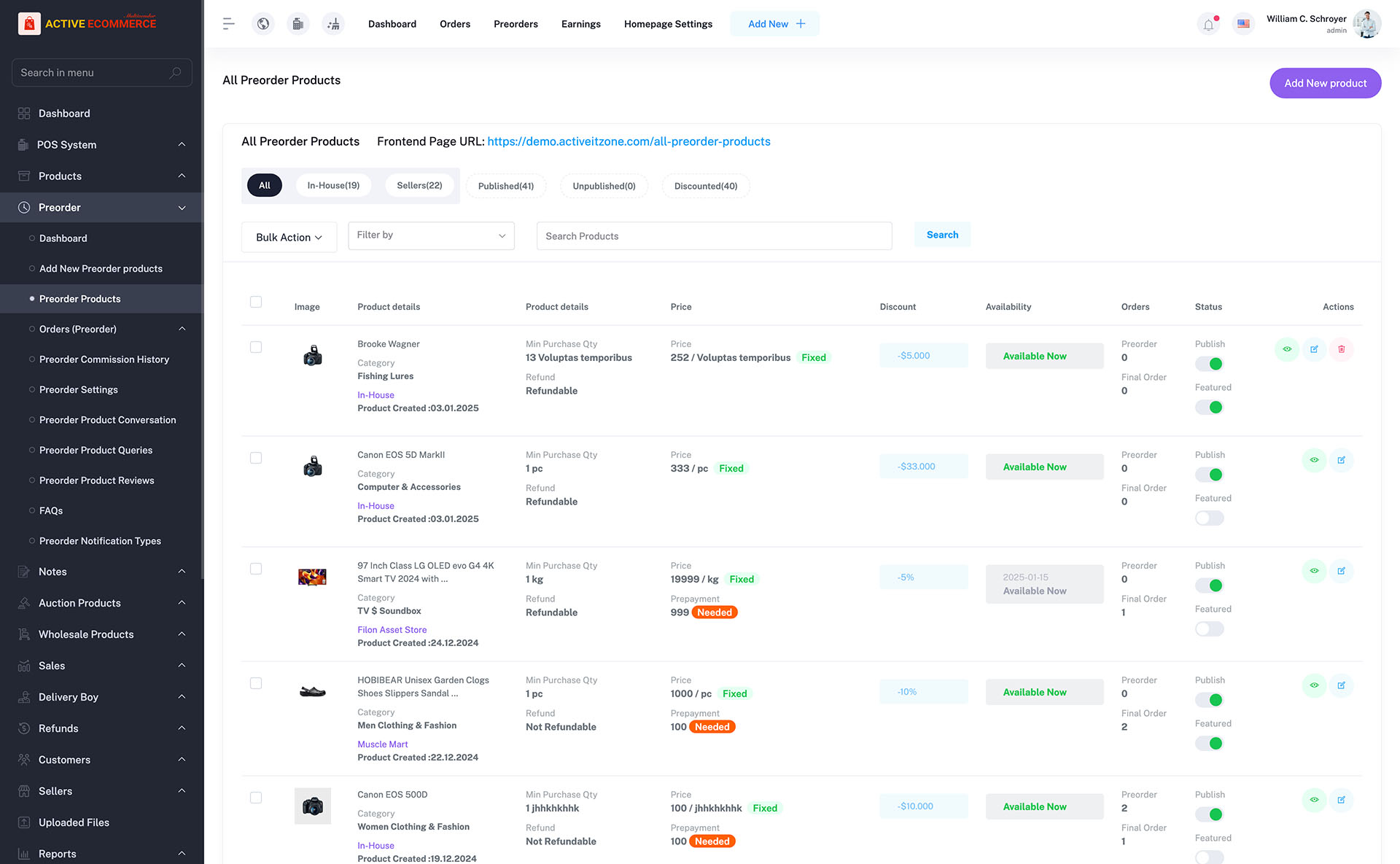View the Brooke Wagner product via the eye icon
This screenshot has height=864, width=1400.
(x=1286, y=349)
